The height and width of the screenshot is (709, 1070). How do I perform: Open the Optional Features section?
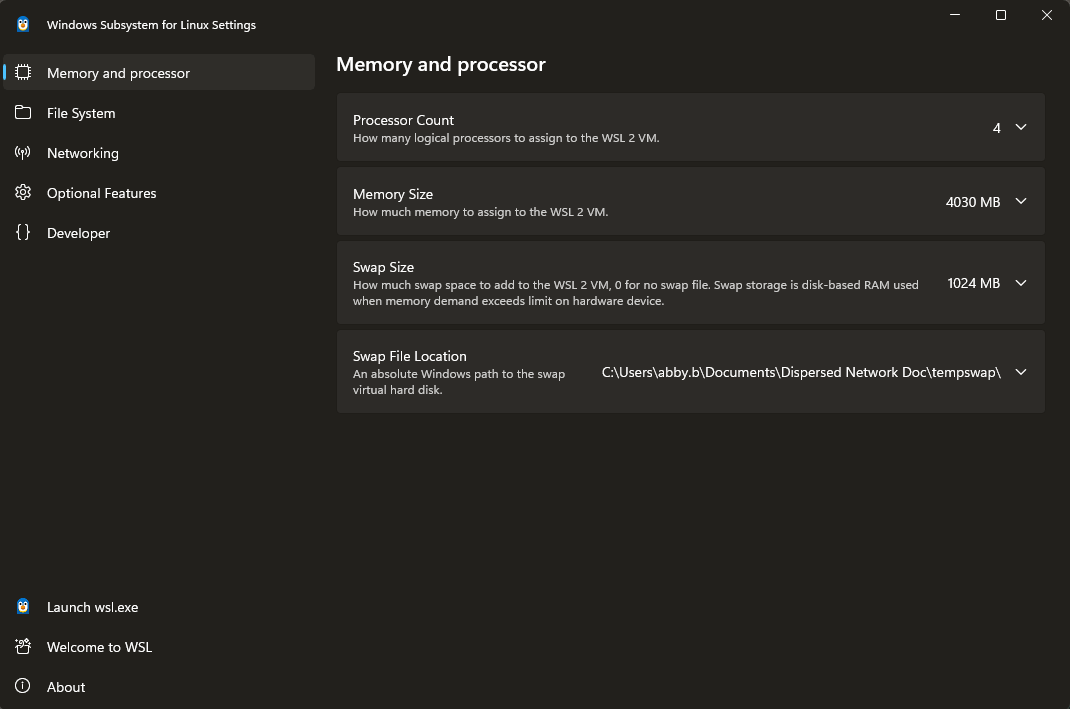click(x=159, y=192)
